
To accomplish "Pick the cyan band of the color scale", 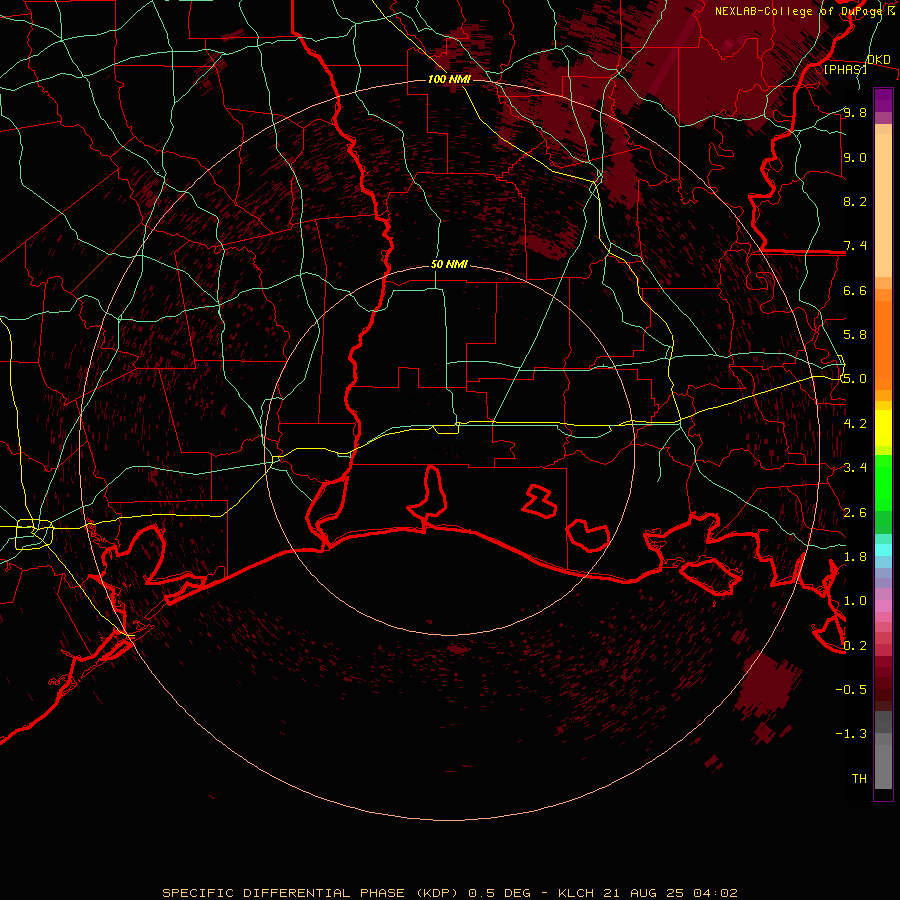I will click(883, 550).
